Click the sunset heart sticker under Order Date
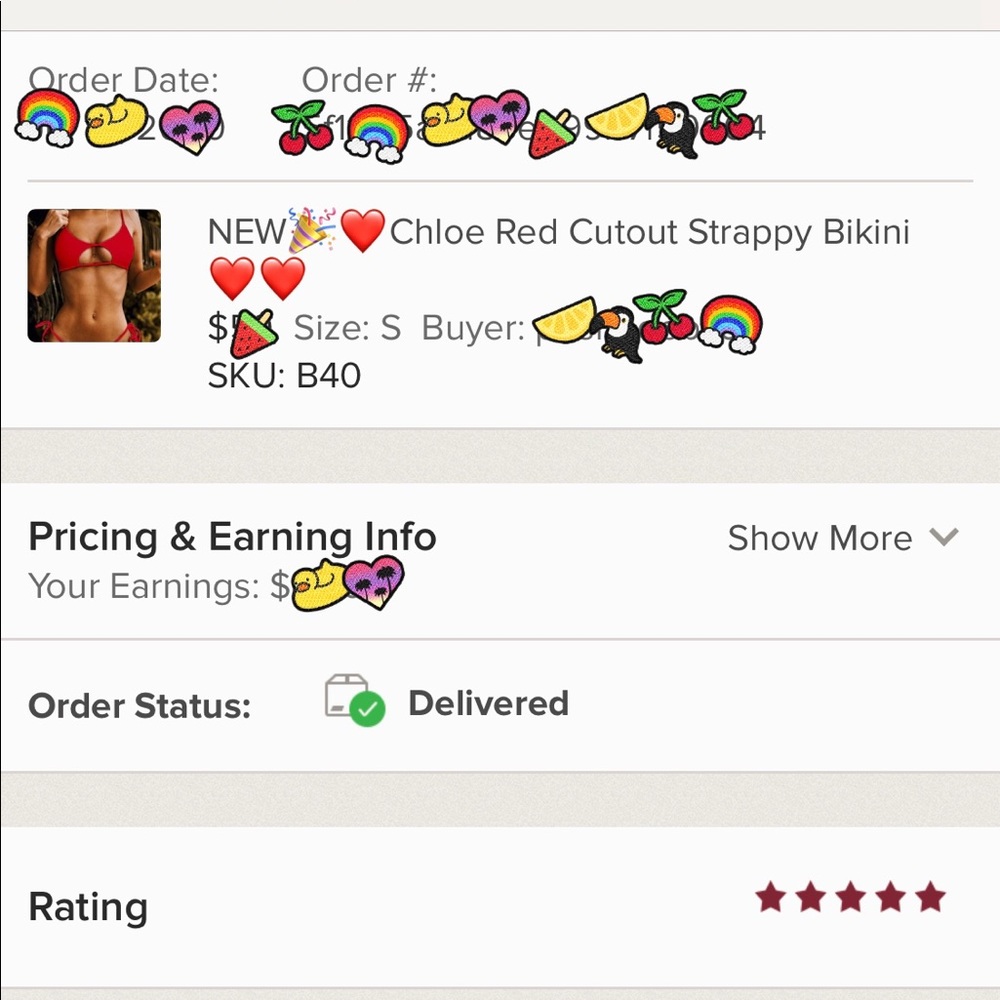 (191, 127)
